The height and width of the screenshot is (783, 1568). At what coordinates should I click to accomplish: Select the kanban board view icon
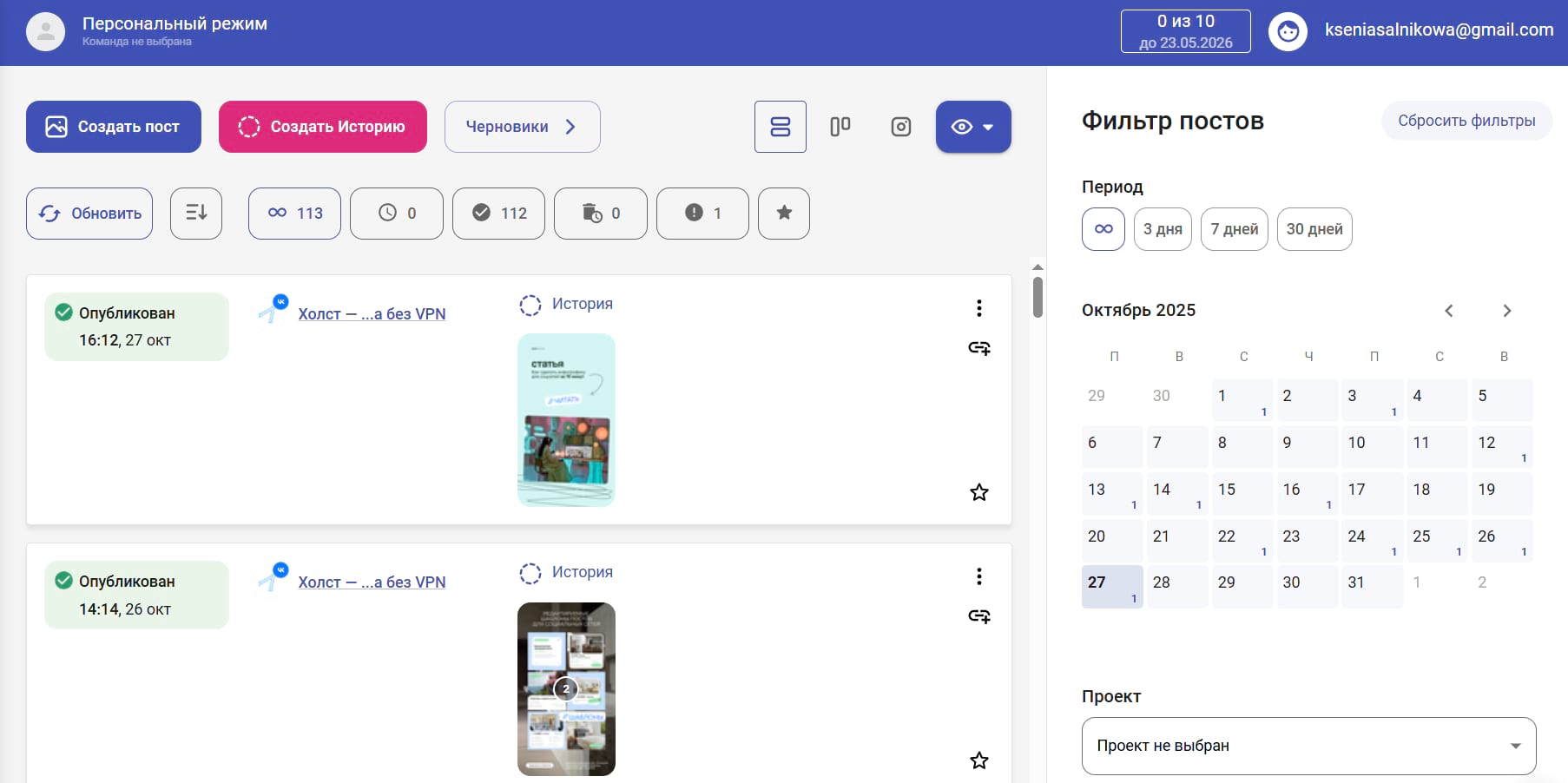click(x=840, y=127)
